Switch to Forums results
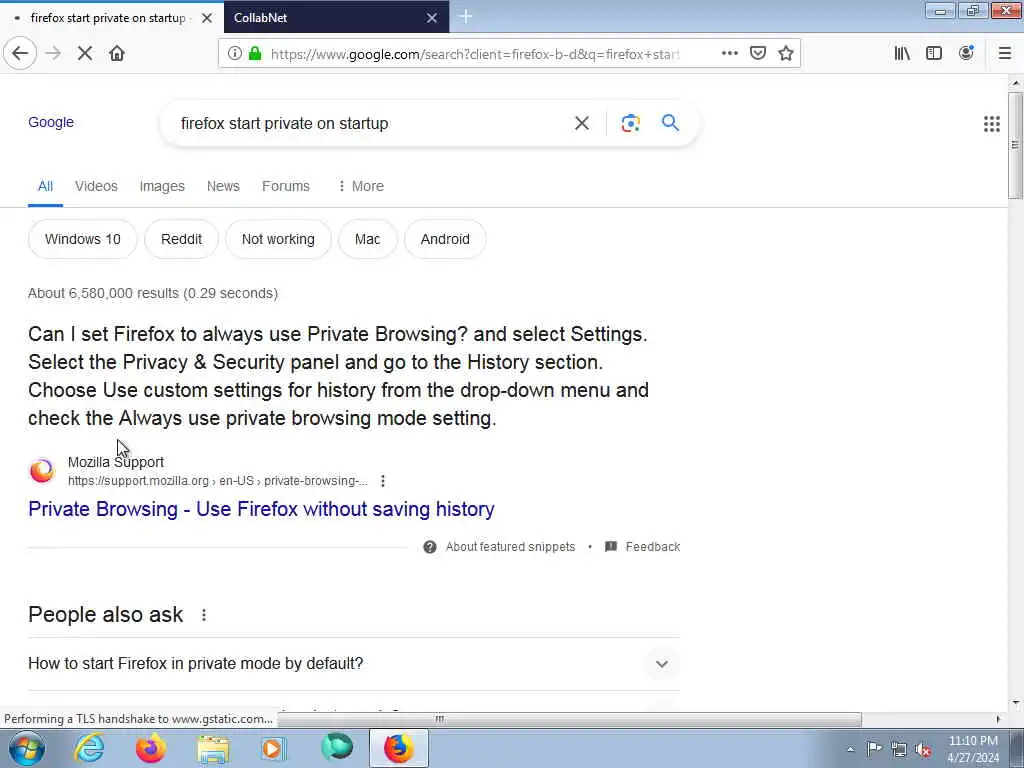 285,186
